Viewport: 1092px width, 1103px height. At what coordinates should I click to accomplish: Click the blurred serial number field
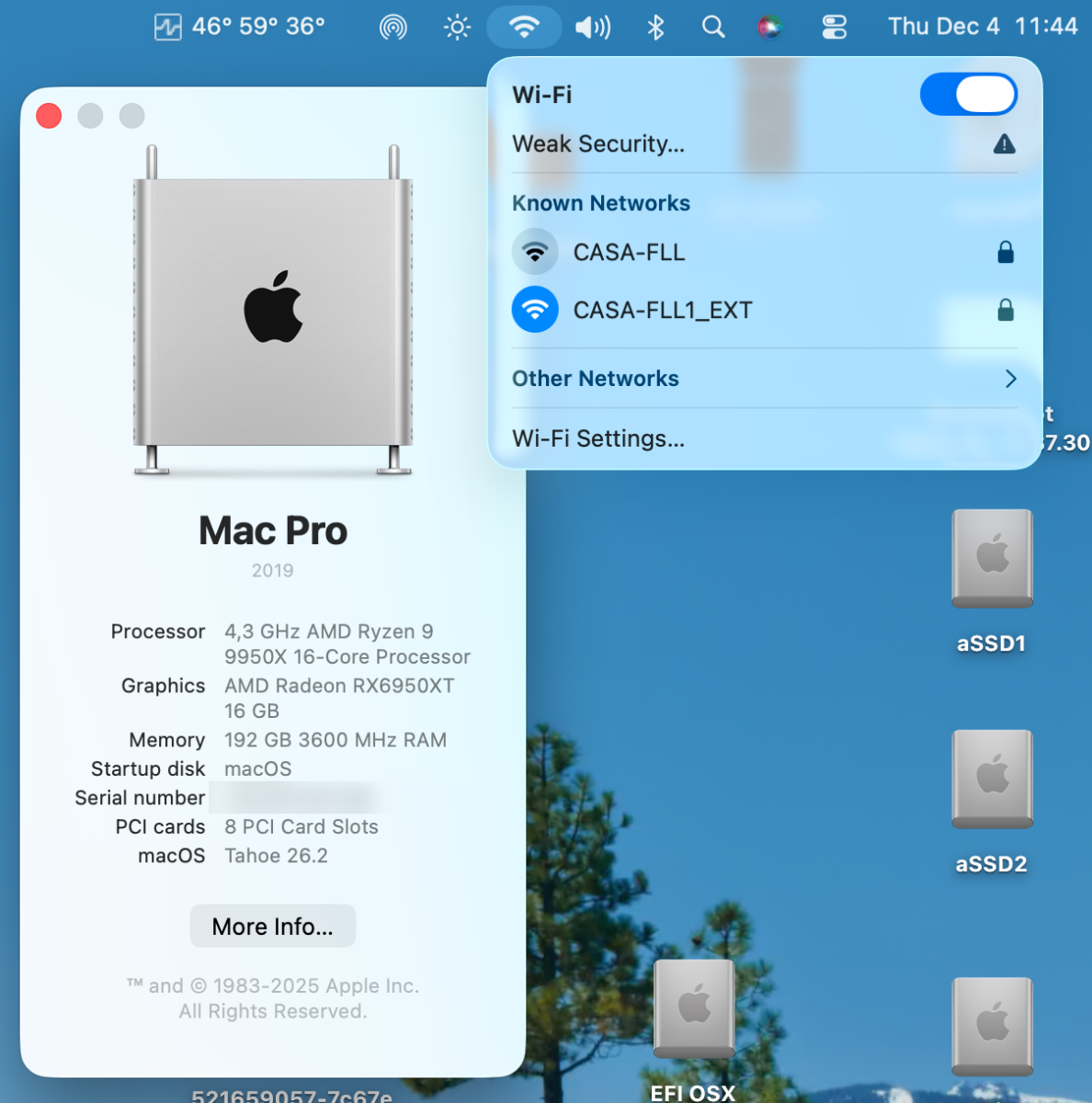click(x=297, y=798)
